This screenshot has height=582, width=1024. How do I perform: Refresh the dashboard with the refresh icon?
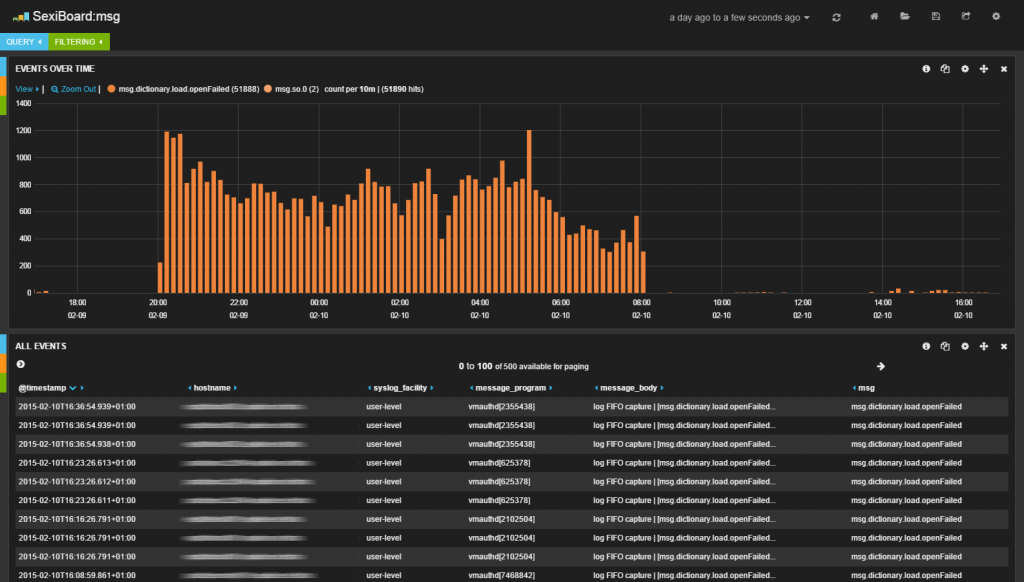pyautogui.click(x=836, y=17)
